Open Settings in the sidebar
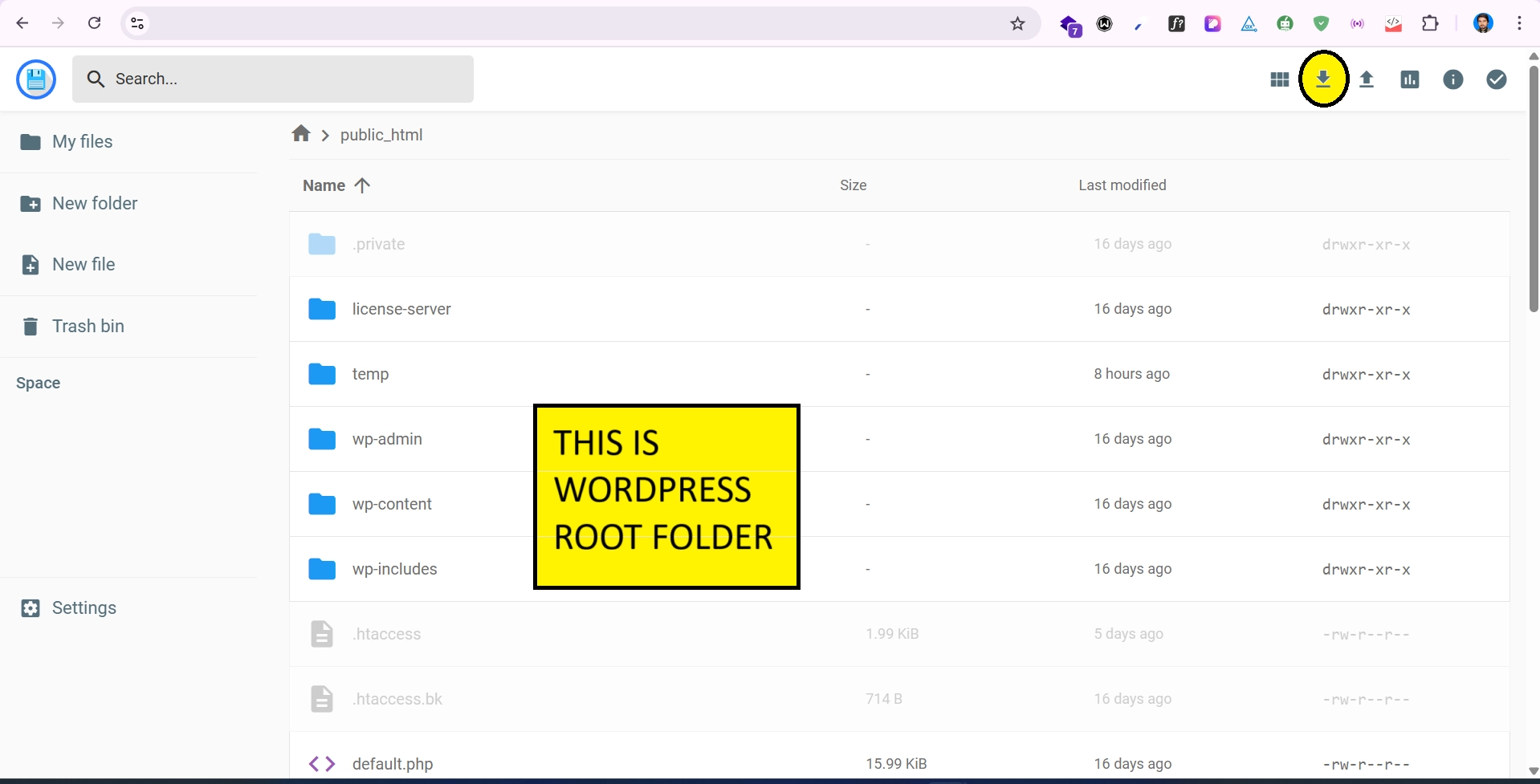1540x784 pixels. pyautogui.click(x=84, y=608)
